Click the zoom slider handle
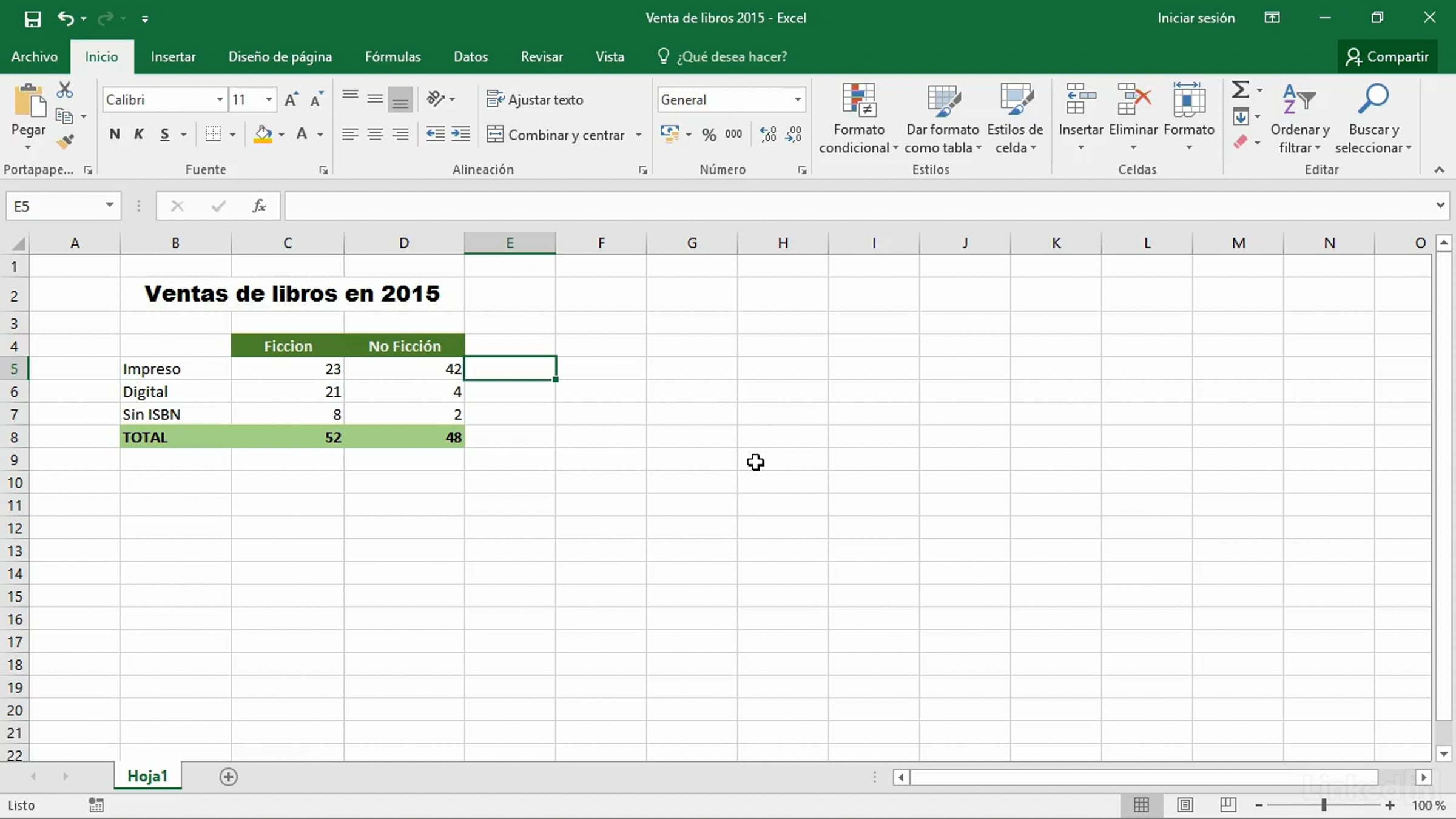 pos(1324,805)
